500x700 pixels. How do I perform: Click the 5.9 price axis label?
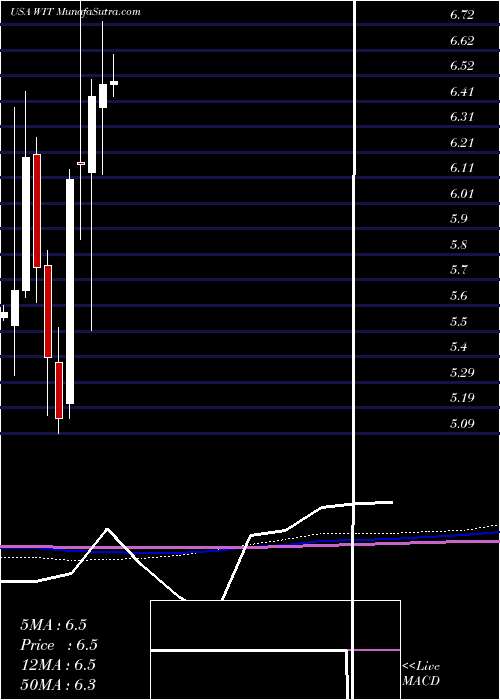tap(459, 219)
